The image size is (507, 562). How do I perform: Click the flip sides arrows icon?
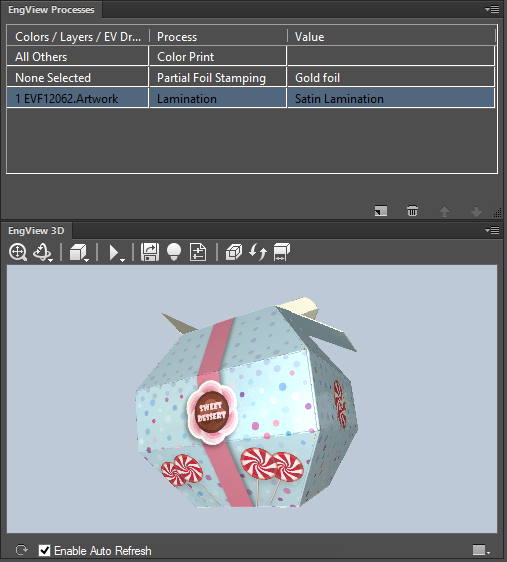(258, 252)
